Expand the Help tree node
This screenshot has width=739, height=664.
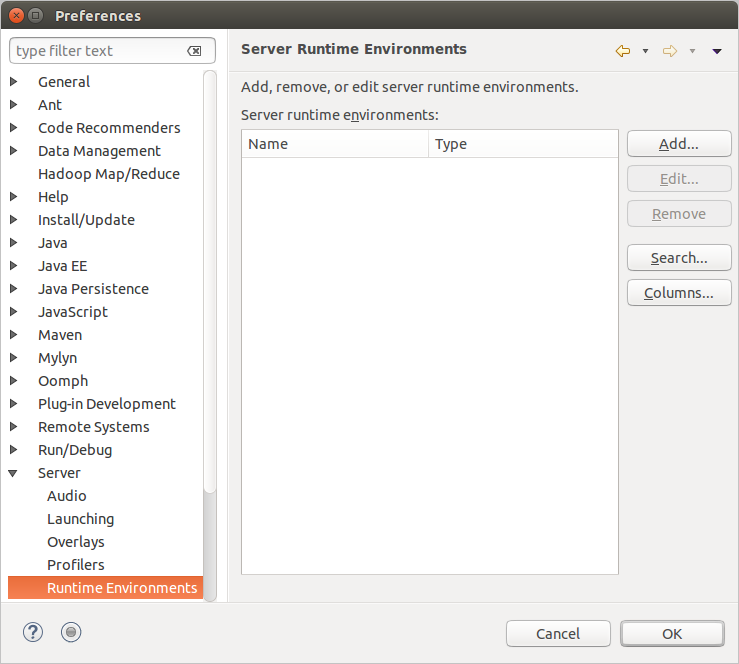[14, 197]
